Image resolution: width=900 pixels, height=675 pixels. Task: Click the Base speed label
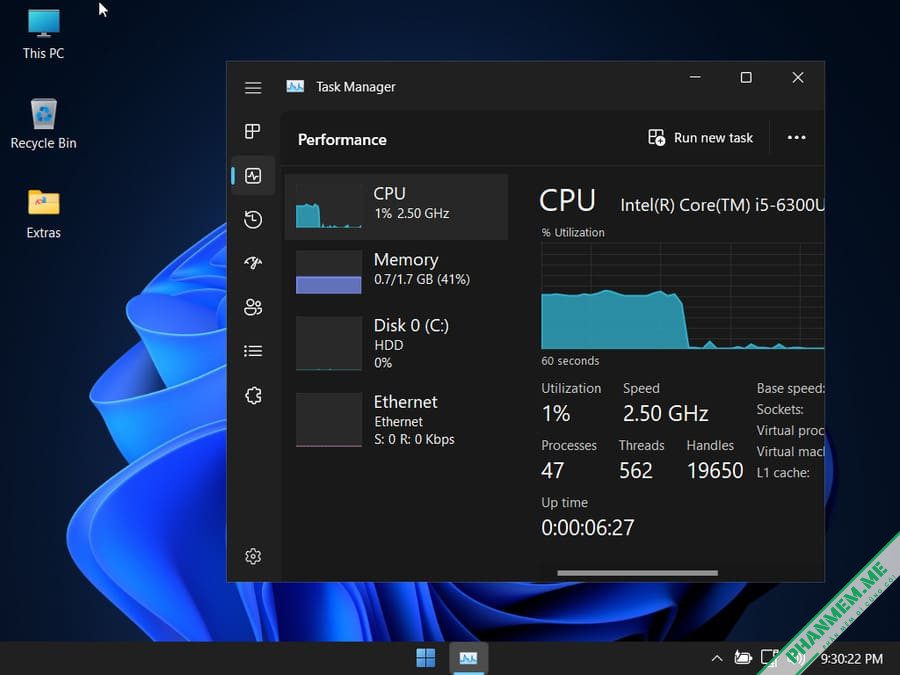click(790, 388)
